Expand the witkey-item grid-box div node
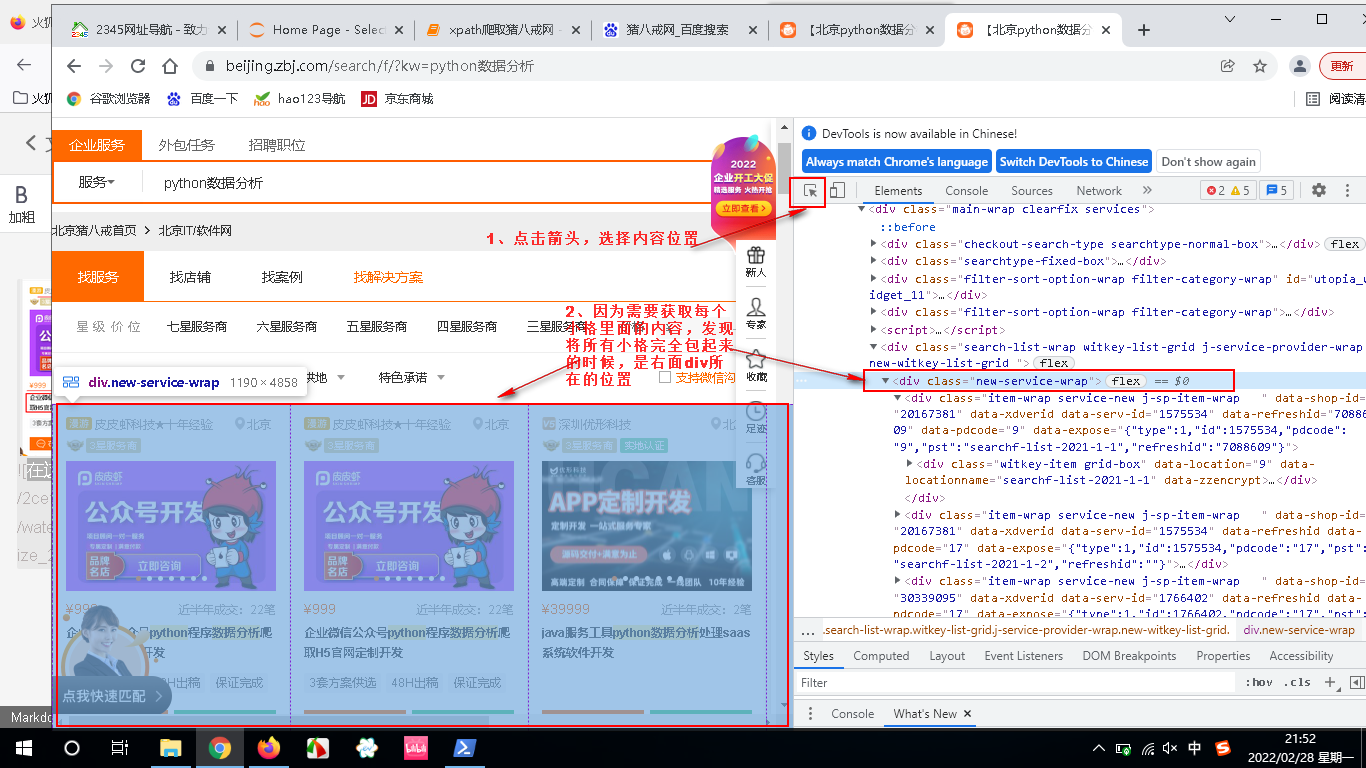This screenshot has width=1366, height=768. coord(909,464)
